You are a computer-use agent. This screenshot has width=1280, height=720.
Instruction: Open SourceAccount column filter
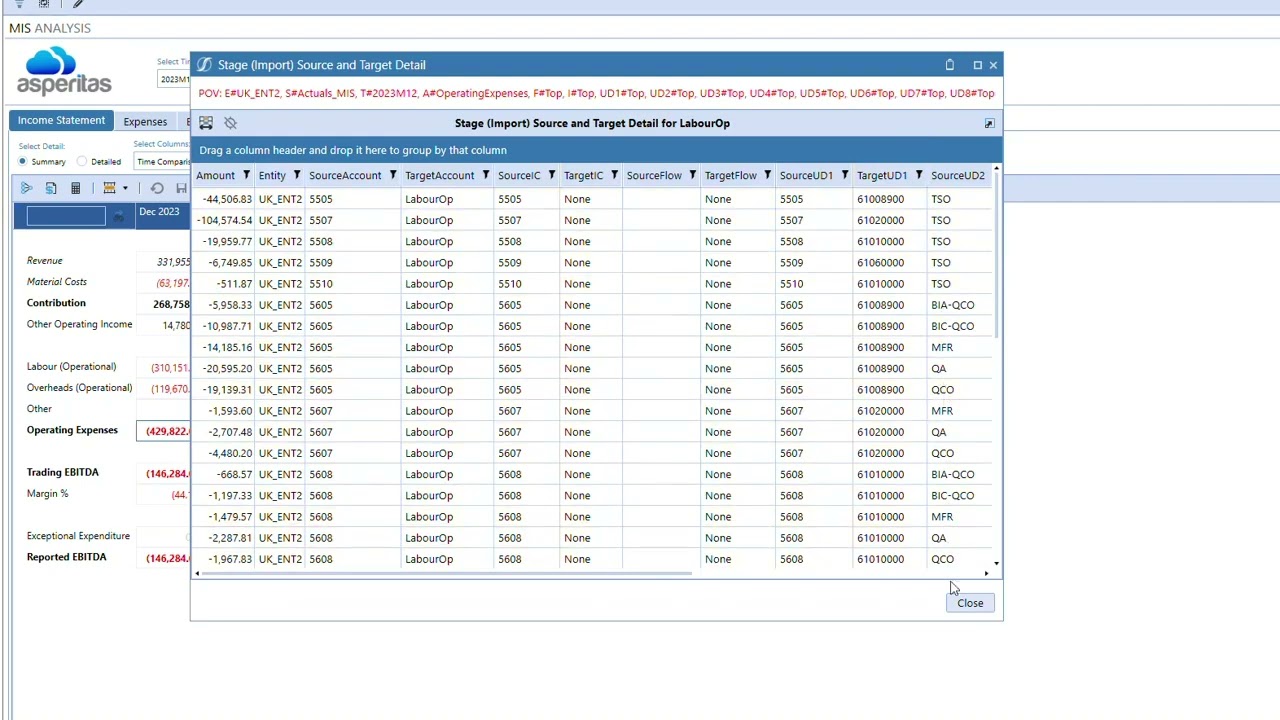[393, 176]
